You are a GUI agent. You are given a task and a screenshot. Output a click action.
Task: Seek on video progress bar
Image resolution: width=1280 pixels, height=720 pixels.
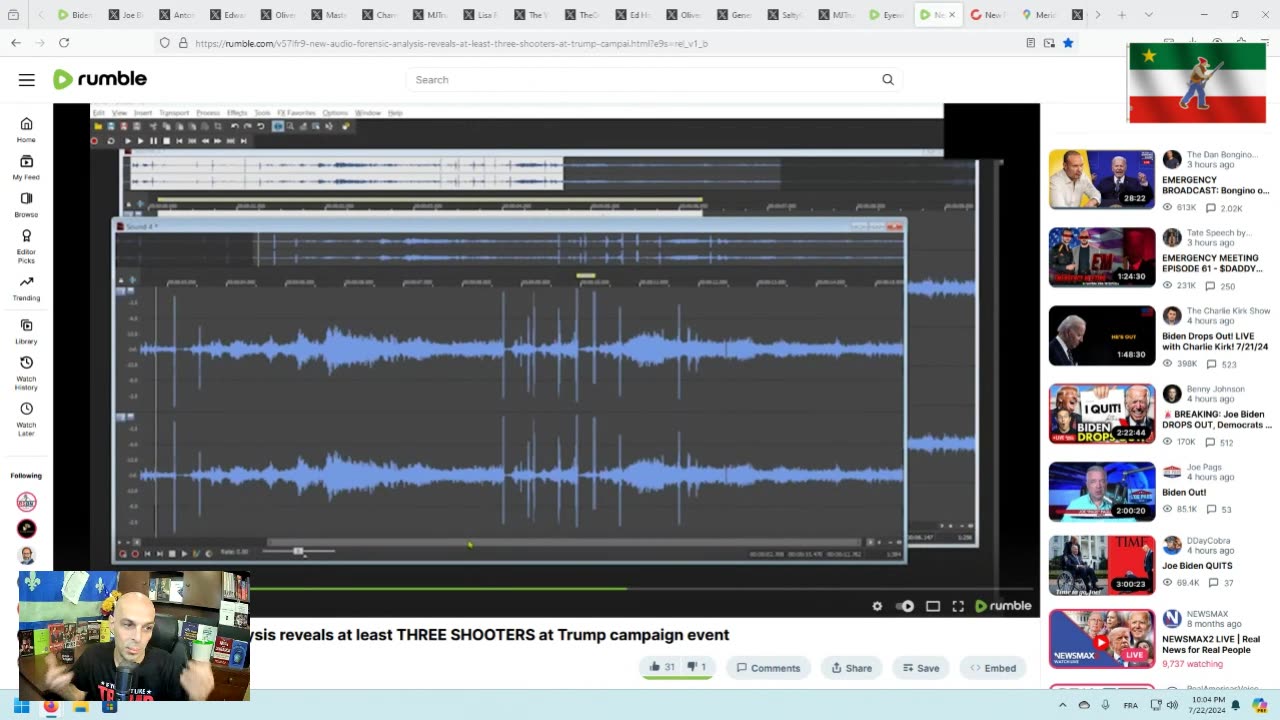546,589
